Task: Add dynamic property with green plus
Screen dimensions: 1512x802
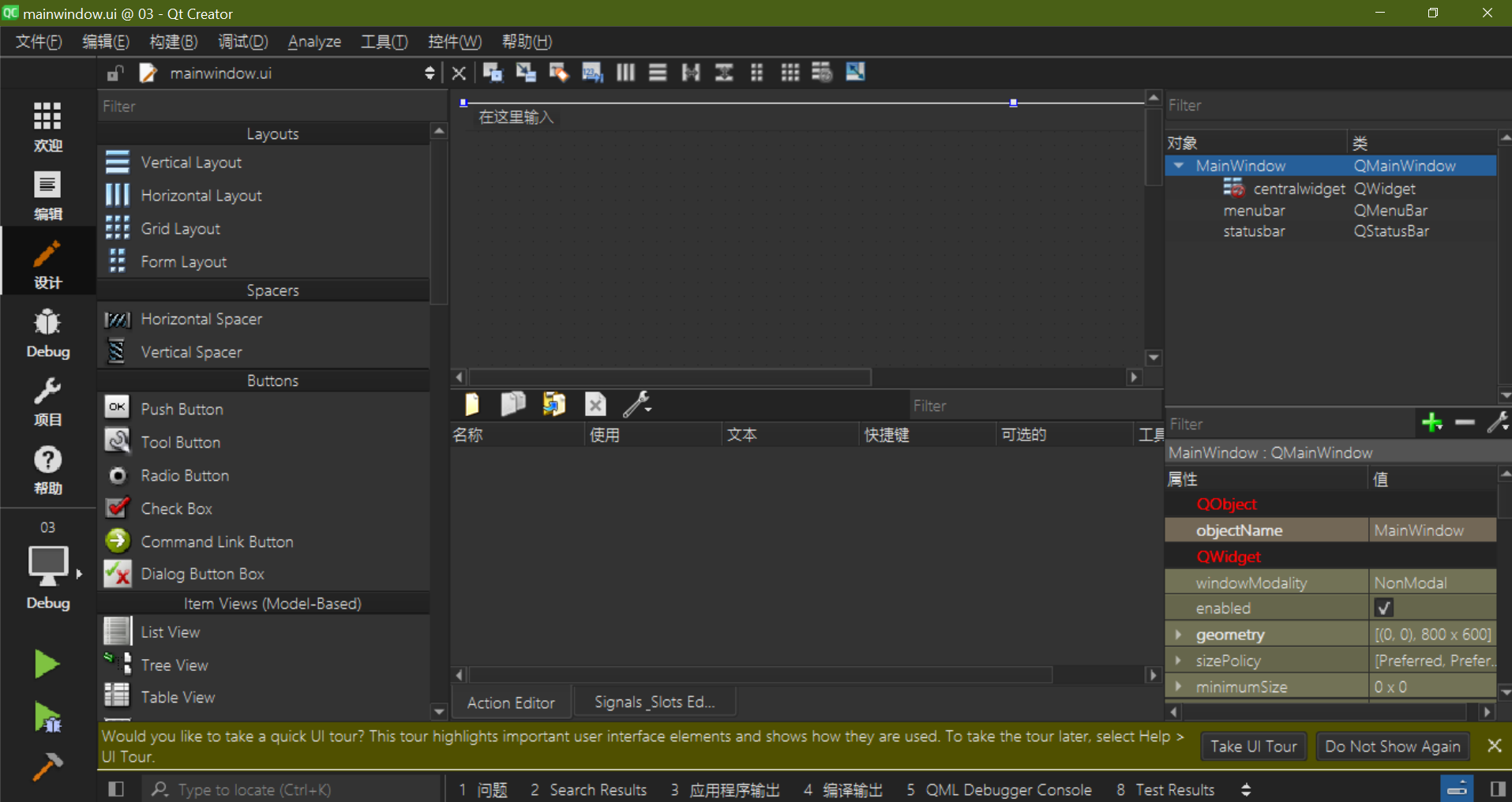Action: [1432, 423]
